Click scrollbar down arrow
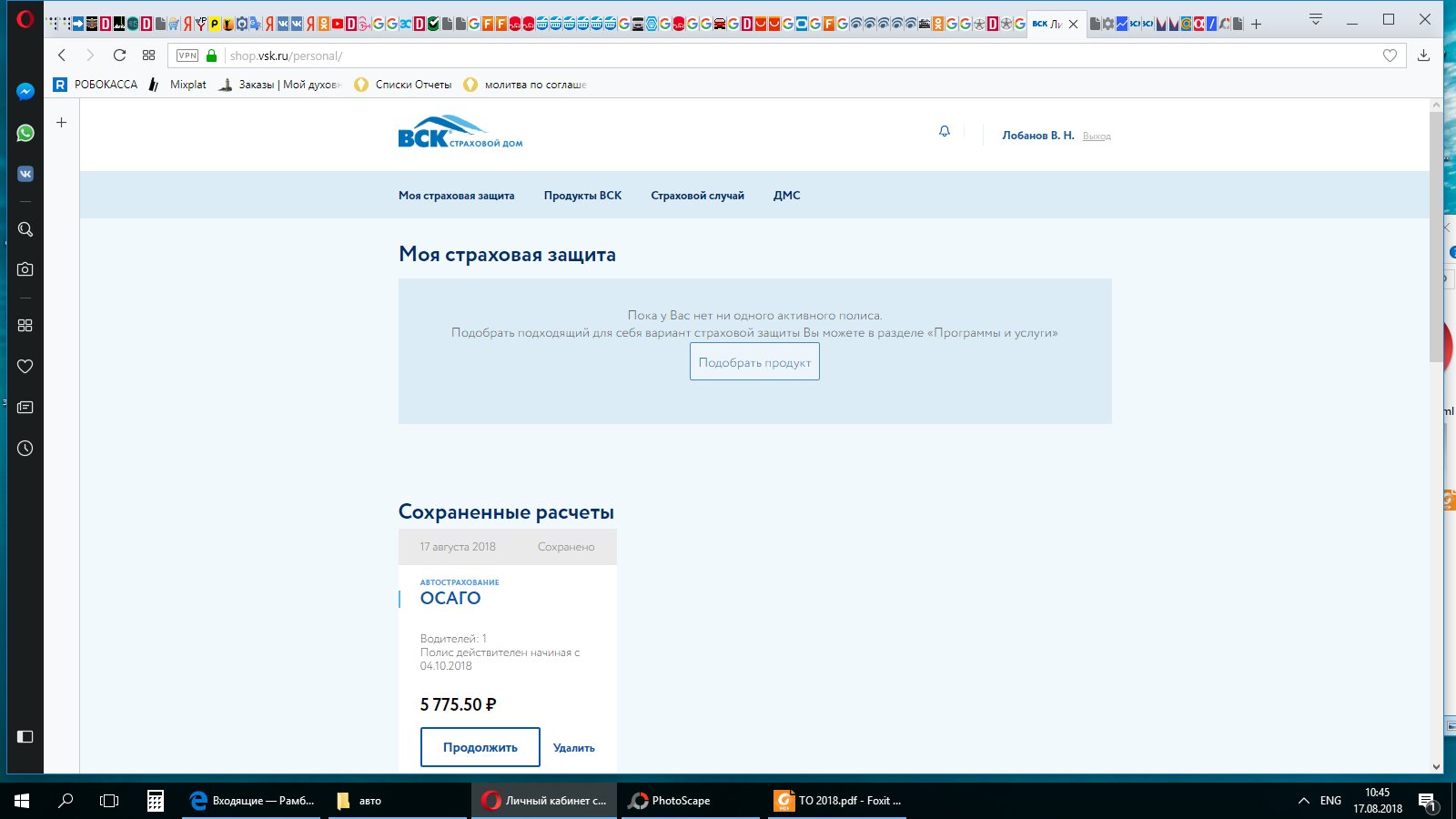This screenshot has width=1456, height=819. coord(1436,766)
